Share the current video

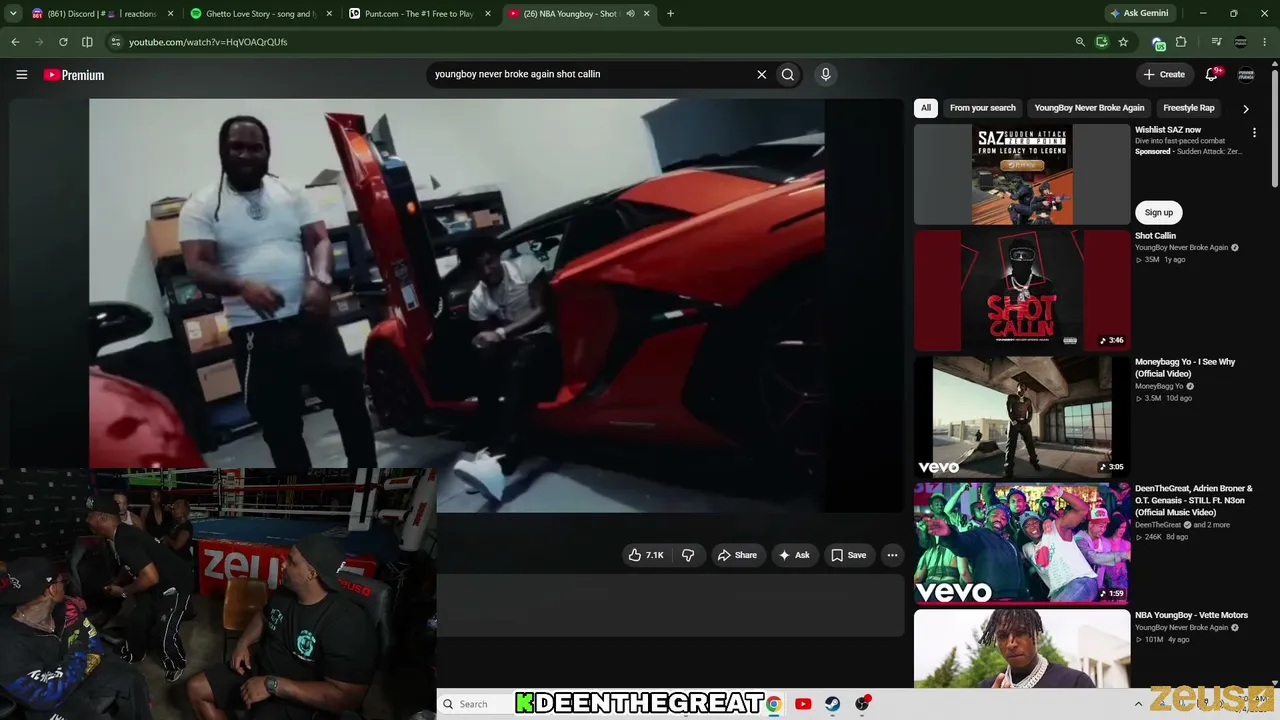coord(737,555)
